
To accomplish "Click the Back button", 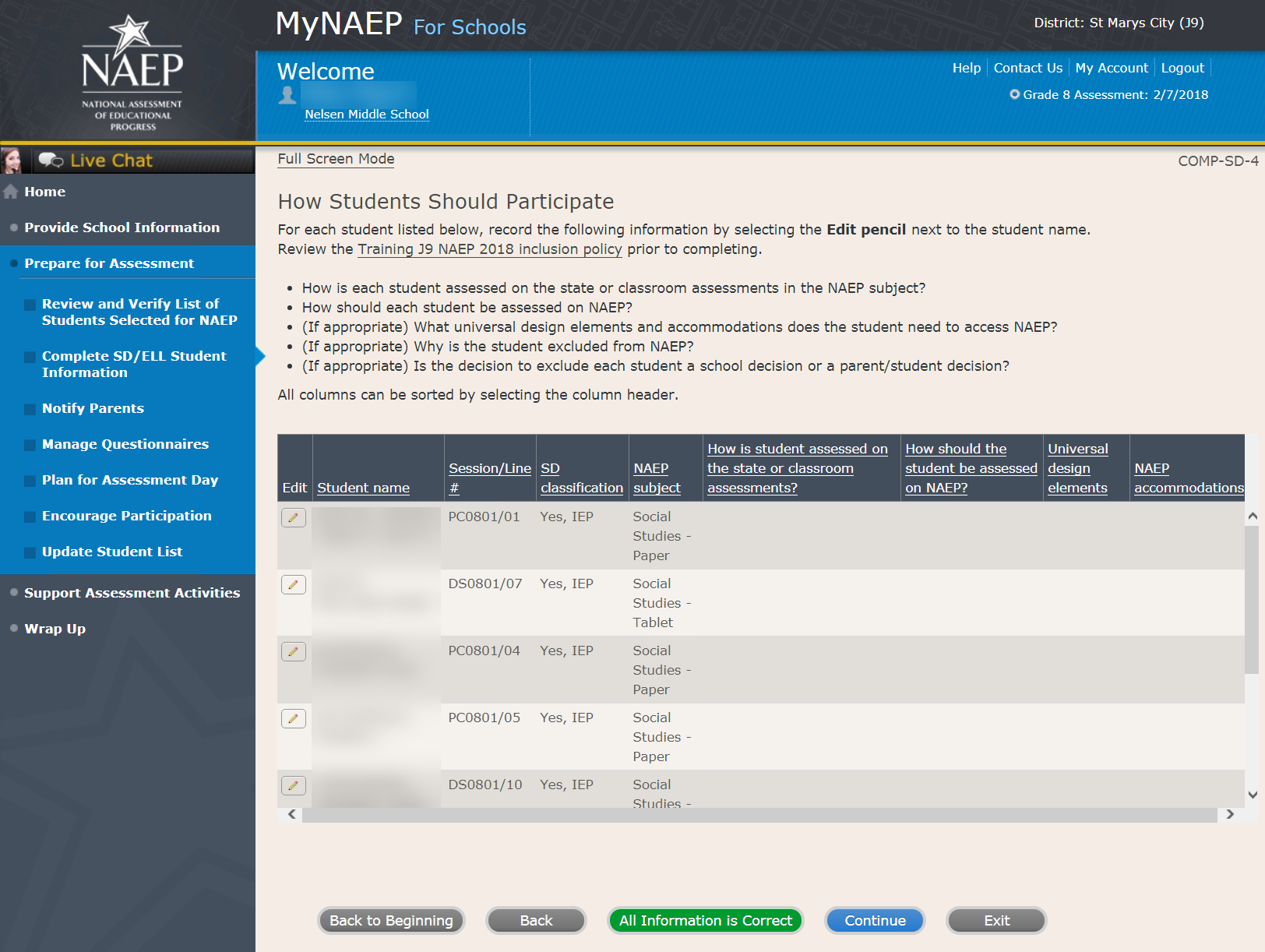I will [x=536, y=921].
